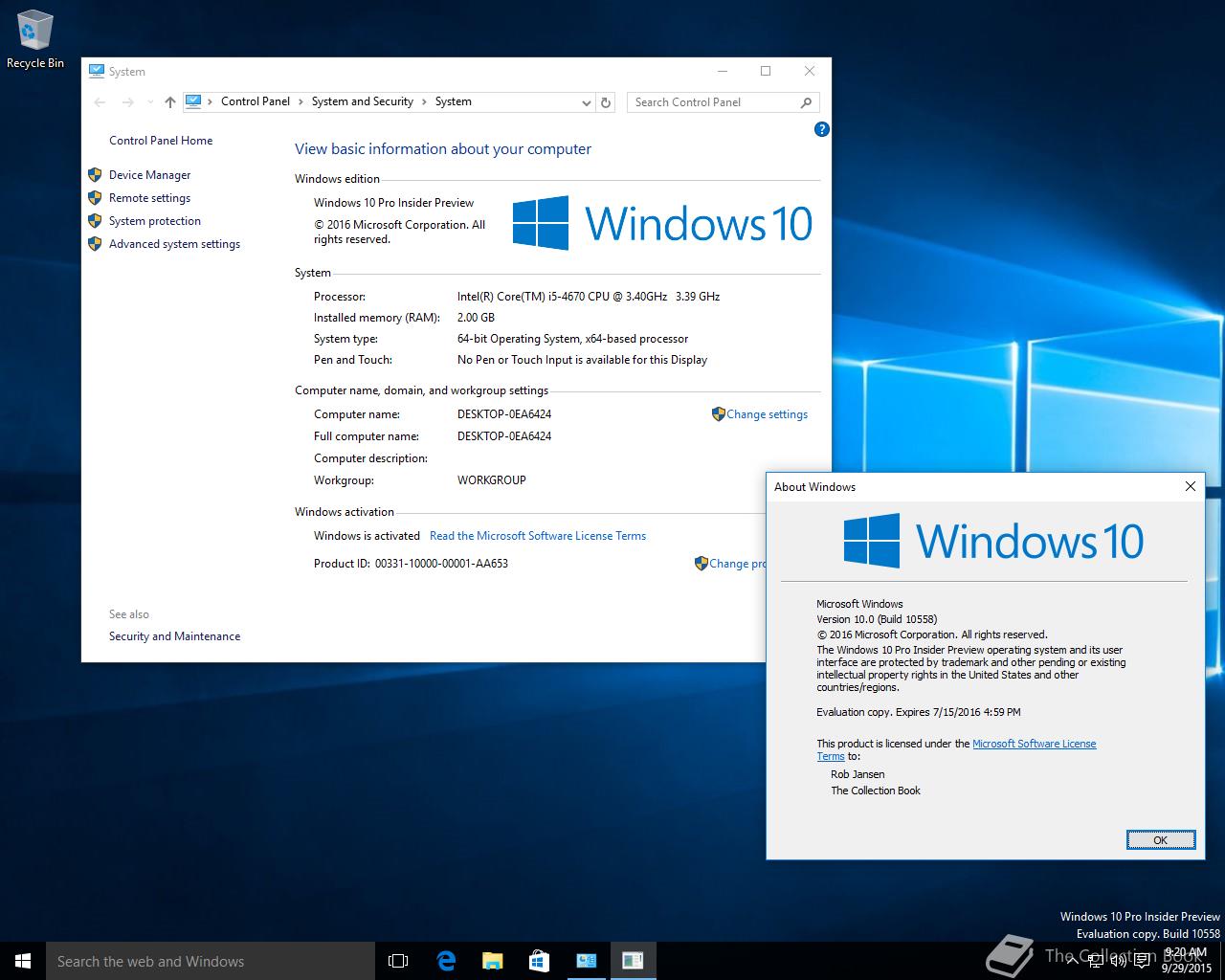Expand the chevron after System and Security
Screen dimensions: 1225x980
click(424, 101)
